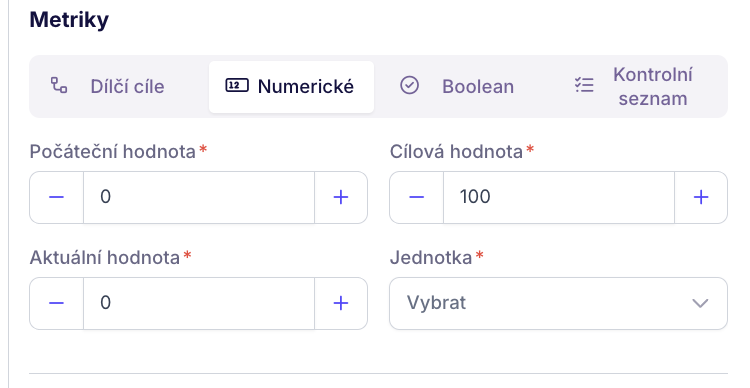Increase Počáteční hodnota with plus
The height and width of the screenshot is (388, 750).
341,197
